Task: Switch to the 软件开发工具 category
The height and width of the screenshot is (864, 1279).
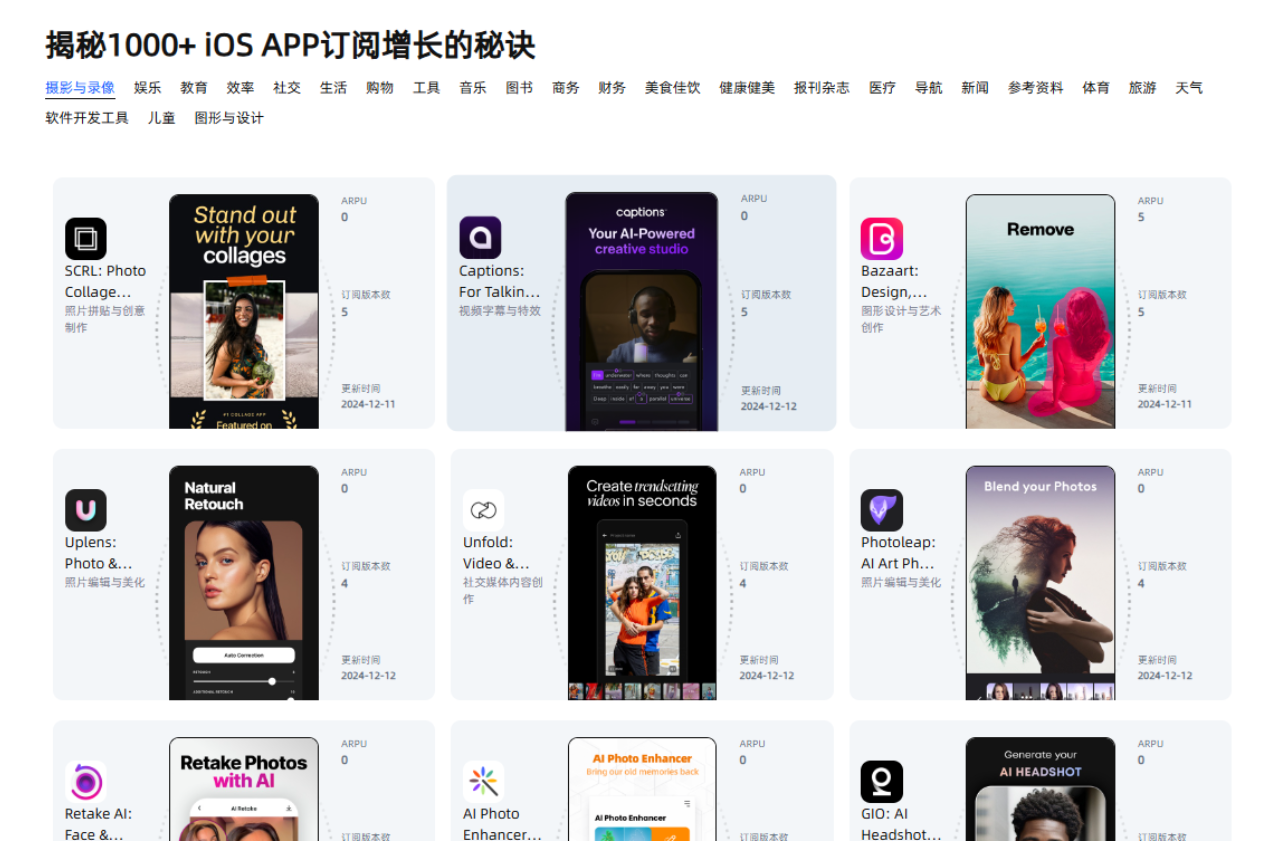Action: (x=87, y=118)
